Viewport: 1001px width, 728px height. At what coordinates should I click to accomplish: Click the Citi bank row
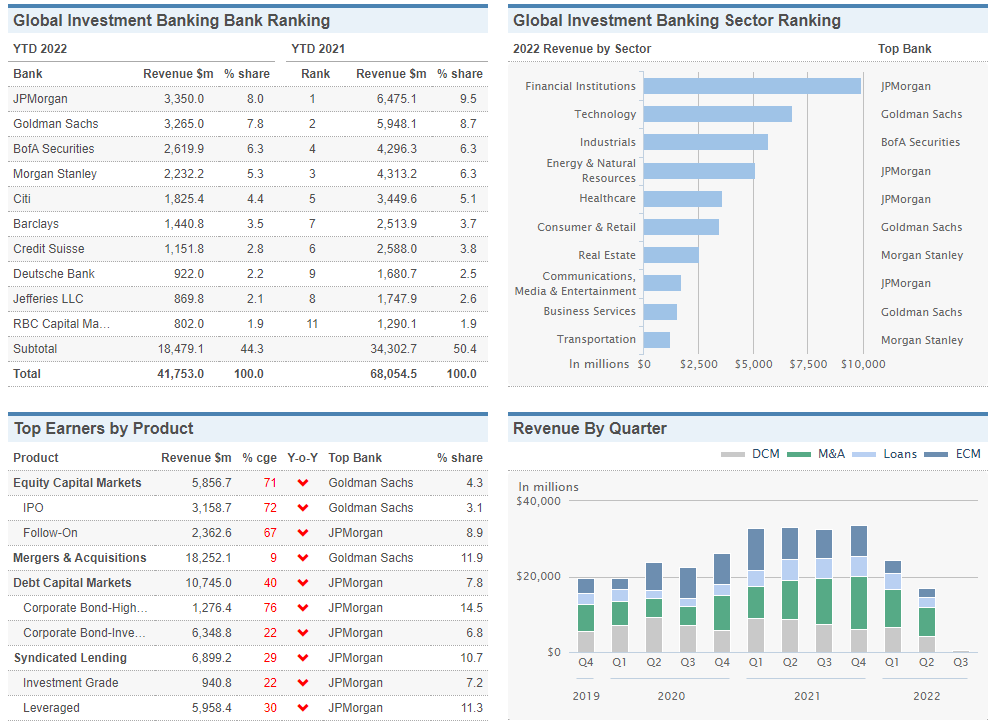click(248, 199)
